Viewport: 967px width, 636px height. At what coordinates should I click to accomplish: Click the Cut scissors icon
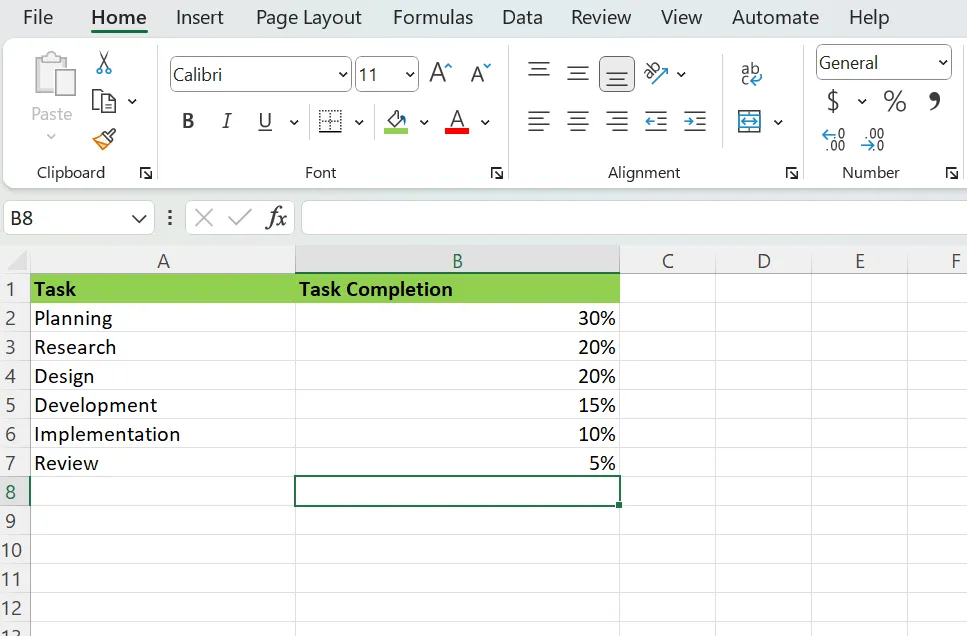(x=104, y=63)
